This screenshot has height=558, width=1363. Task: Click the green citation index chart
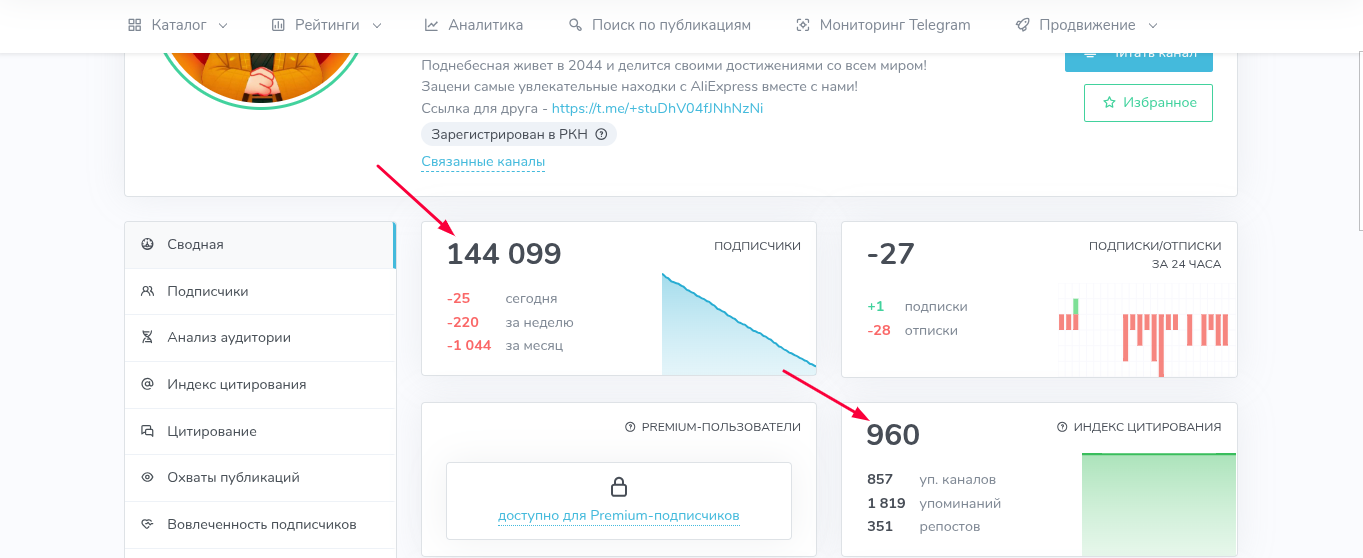click(1159, 504)
